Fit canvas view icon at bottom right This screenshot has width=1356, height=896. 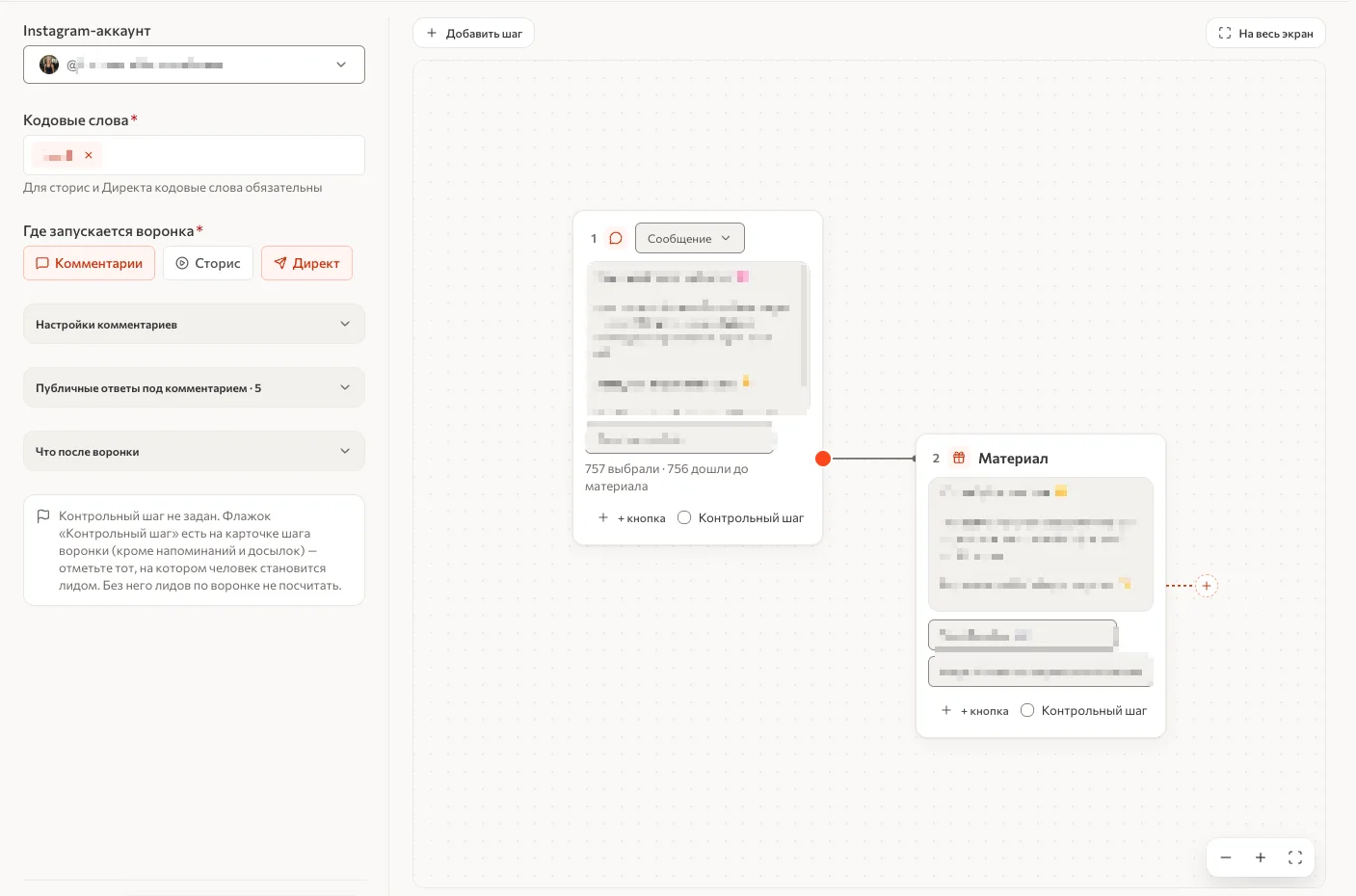coord(1295,857)
